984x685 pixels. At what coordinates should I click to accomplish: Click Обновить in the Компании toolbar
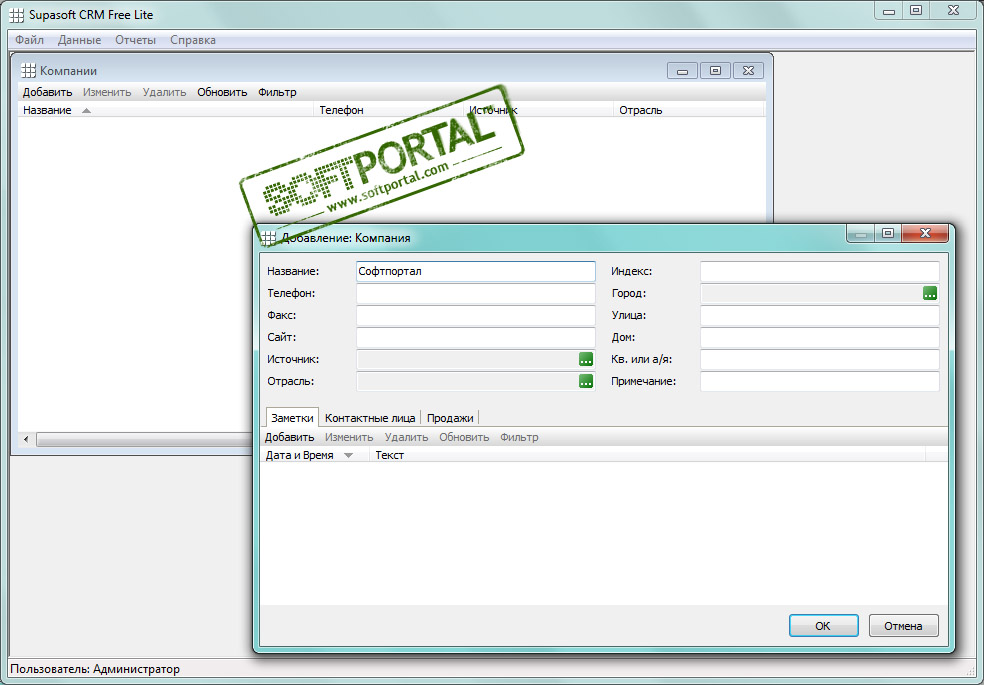tap(222, 92)
